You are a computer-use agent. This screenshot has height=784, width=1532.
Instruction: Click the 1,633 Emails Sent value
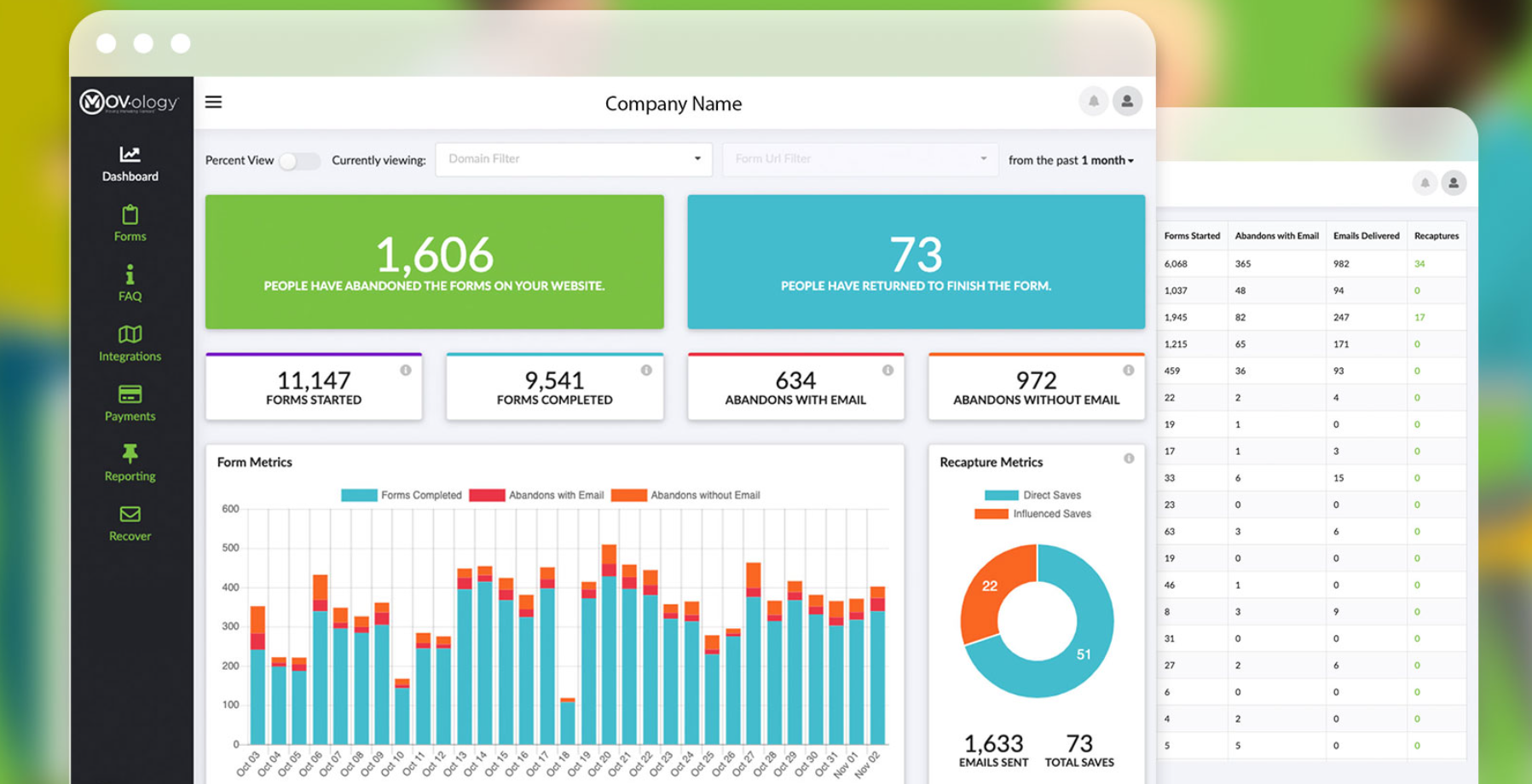[993, 743]
